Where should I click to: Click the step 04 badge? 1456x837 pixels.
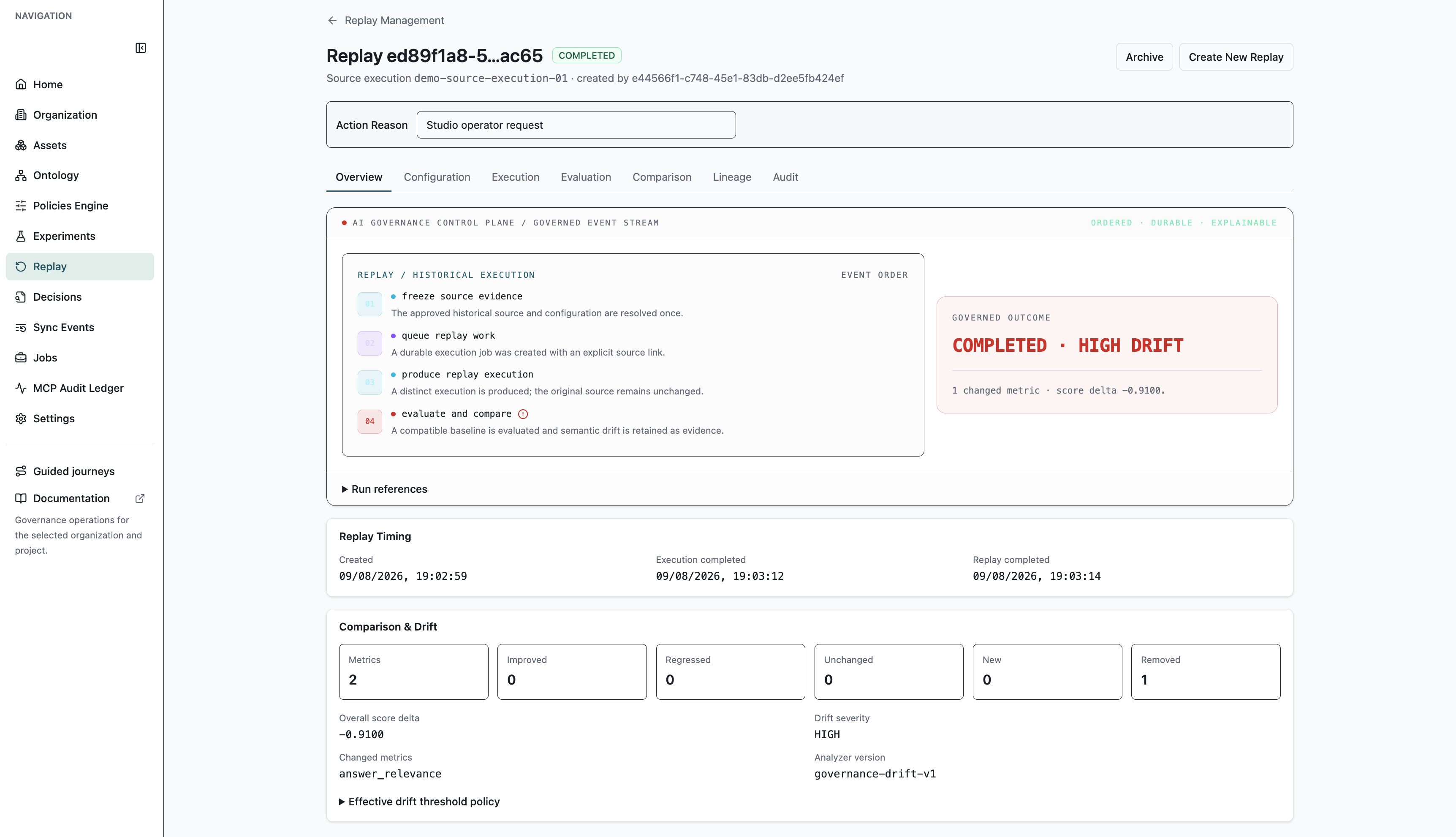coord(369,421)
